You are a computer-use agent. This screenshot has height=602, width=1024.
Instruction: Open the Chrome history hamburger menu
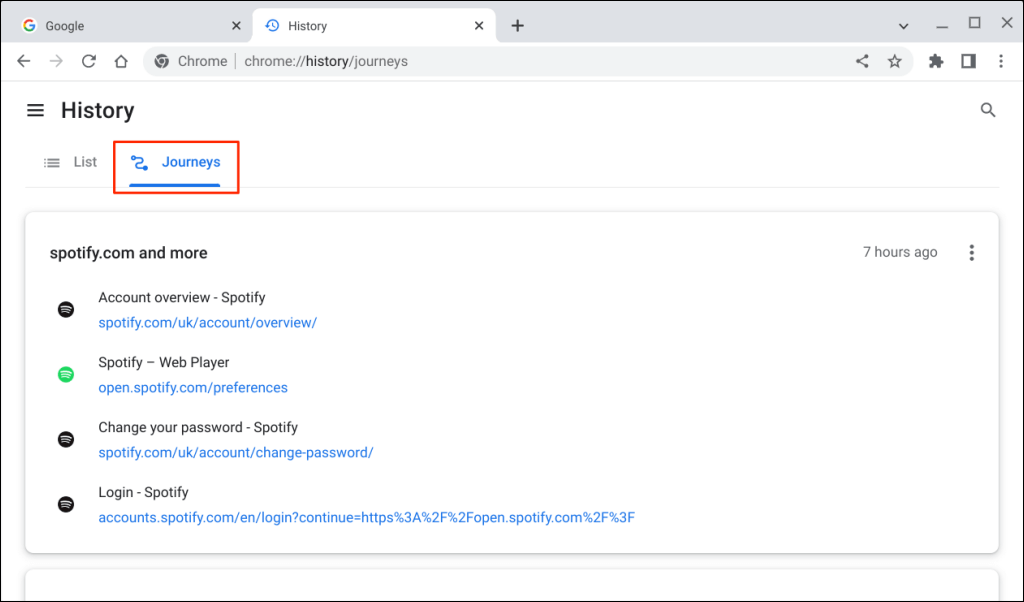[35, 110]
